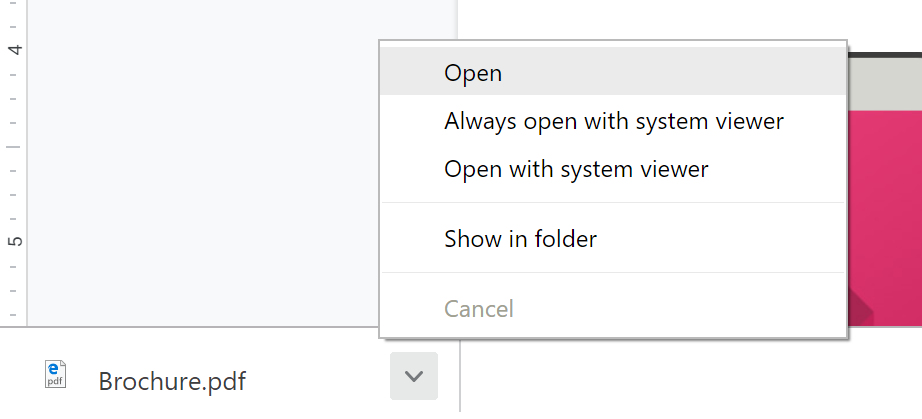The width and height of the screenshot is (922, 419).
Task: Click the 4 mark on vertical ruler
Action: pos(14,48)
